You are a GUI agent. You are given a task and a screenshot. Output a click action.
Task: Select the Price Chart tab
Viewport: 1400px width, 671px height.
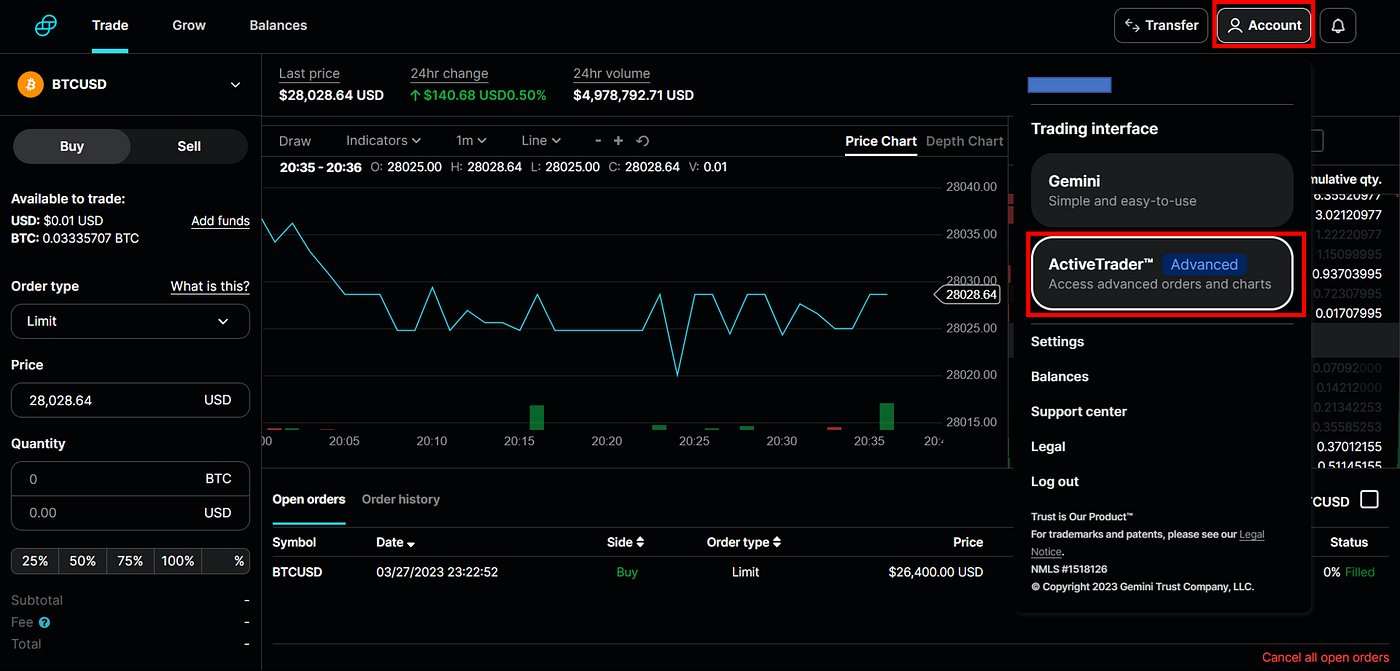point(881,141)
